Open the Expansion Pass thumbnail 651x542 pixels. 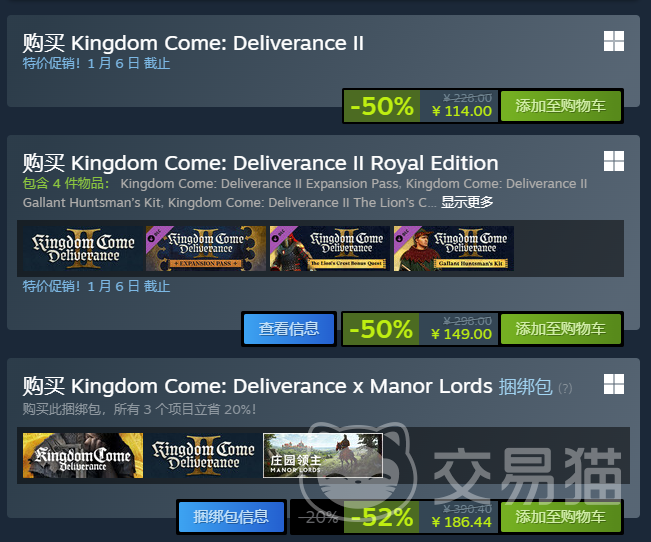pyautogui.click(x=206, y=248)
